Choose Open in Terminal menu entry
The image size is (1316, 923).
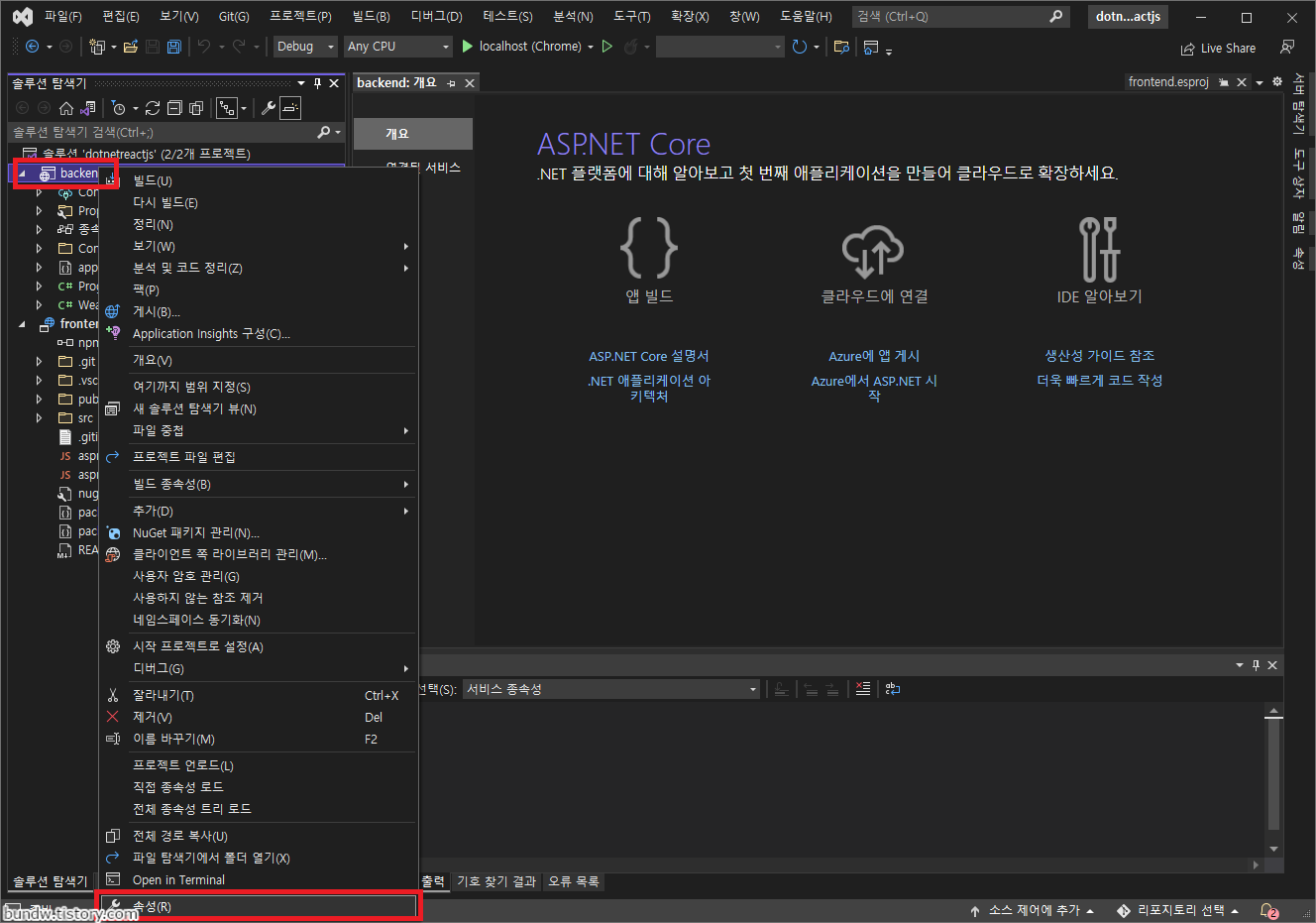pyautogui.click(x=259, y=879)
